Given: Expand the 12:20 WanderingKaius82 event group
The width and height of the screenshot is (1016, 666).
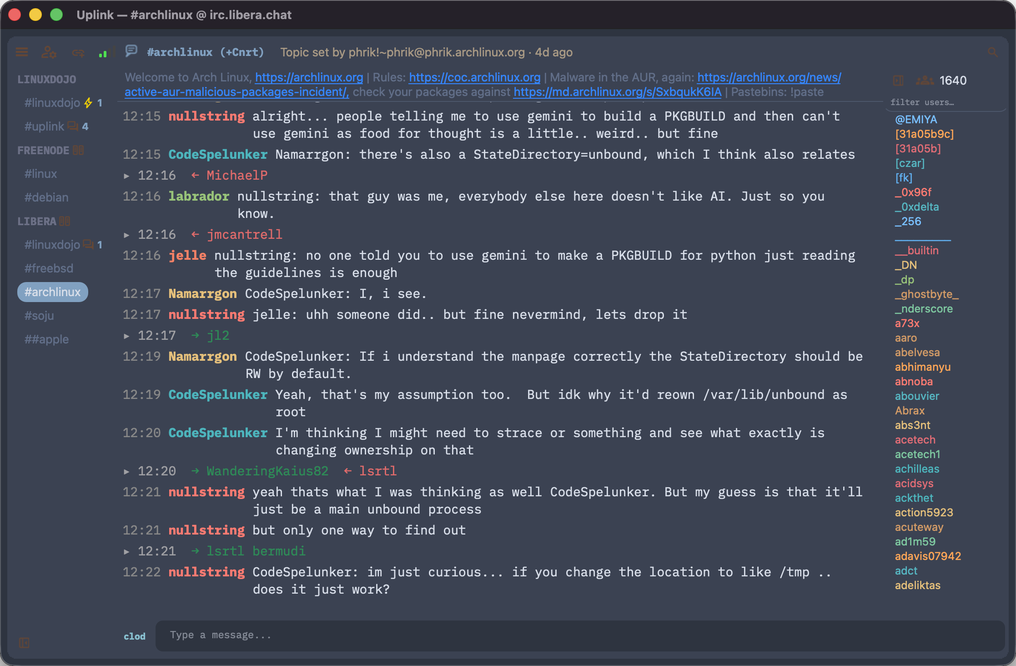Looking at the screenshot, I should click(x=126, y=472).
